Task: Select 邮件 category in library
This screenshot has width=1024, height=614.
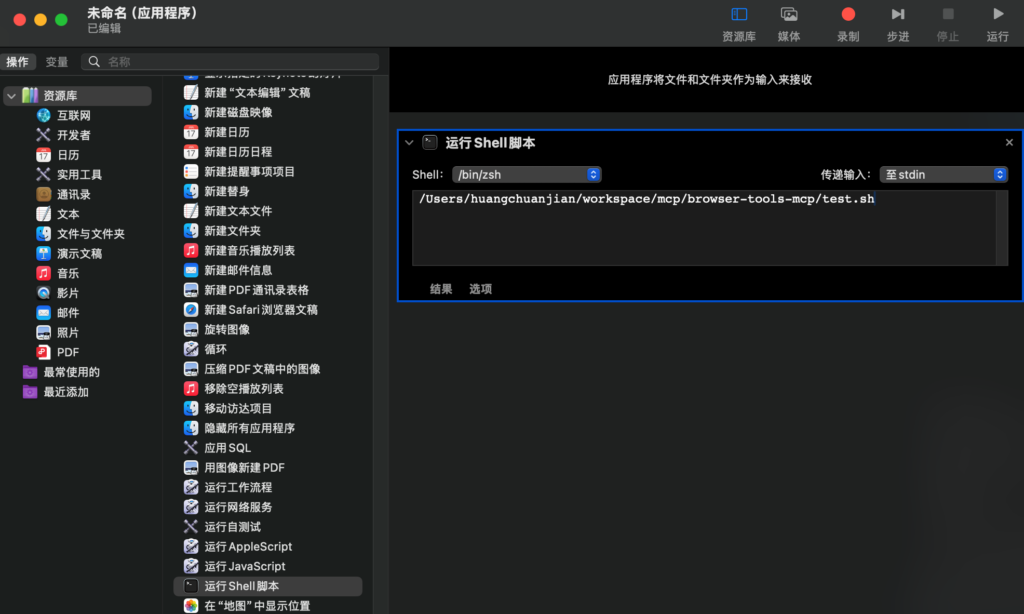Action: point(68,313)
